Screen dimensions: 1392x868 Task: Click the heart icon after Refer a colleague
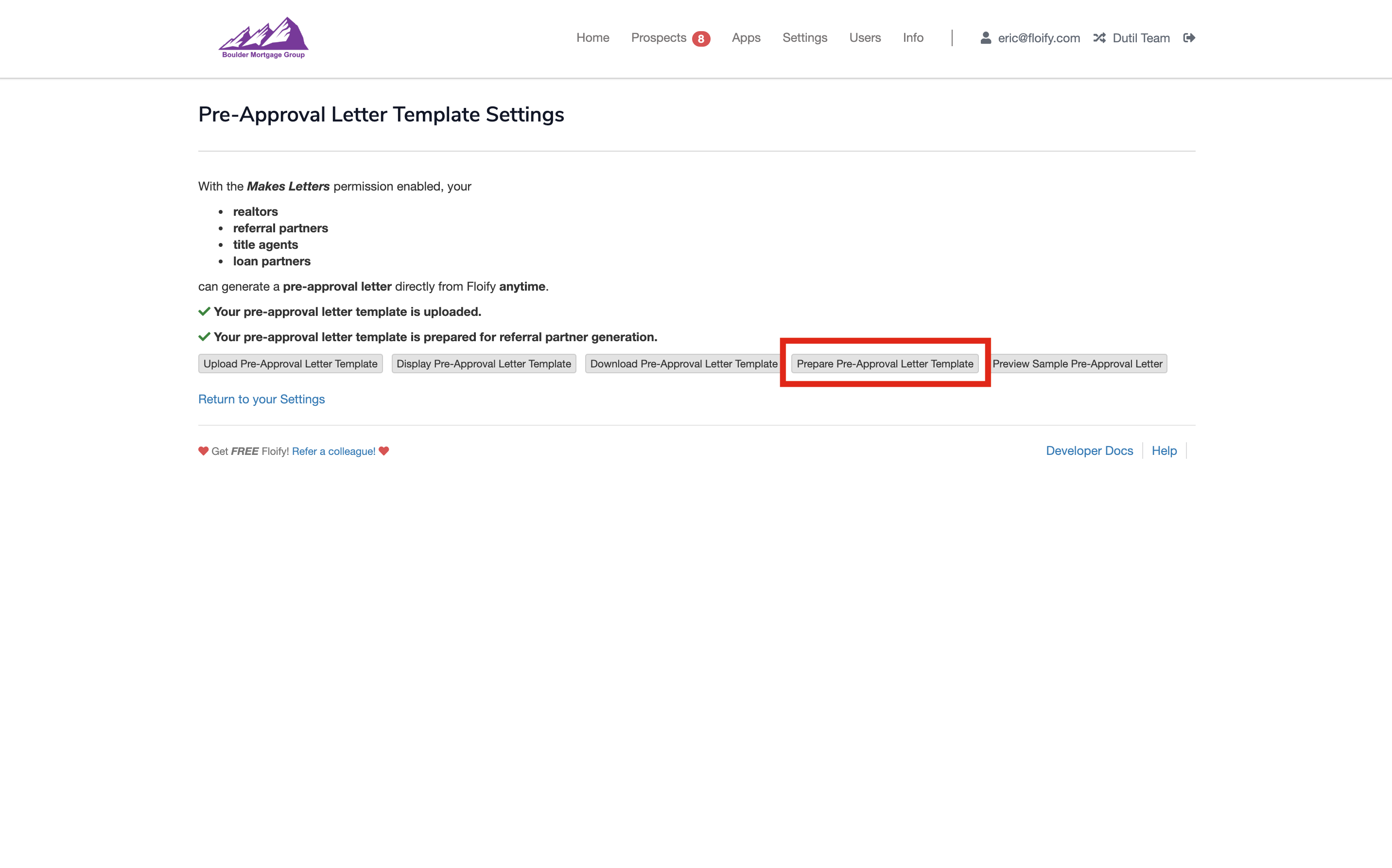click(384, 451)
